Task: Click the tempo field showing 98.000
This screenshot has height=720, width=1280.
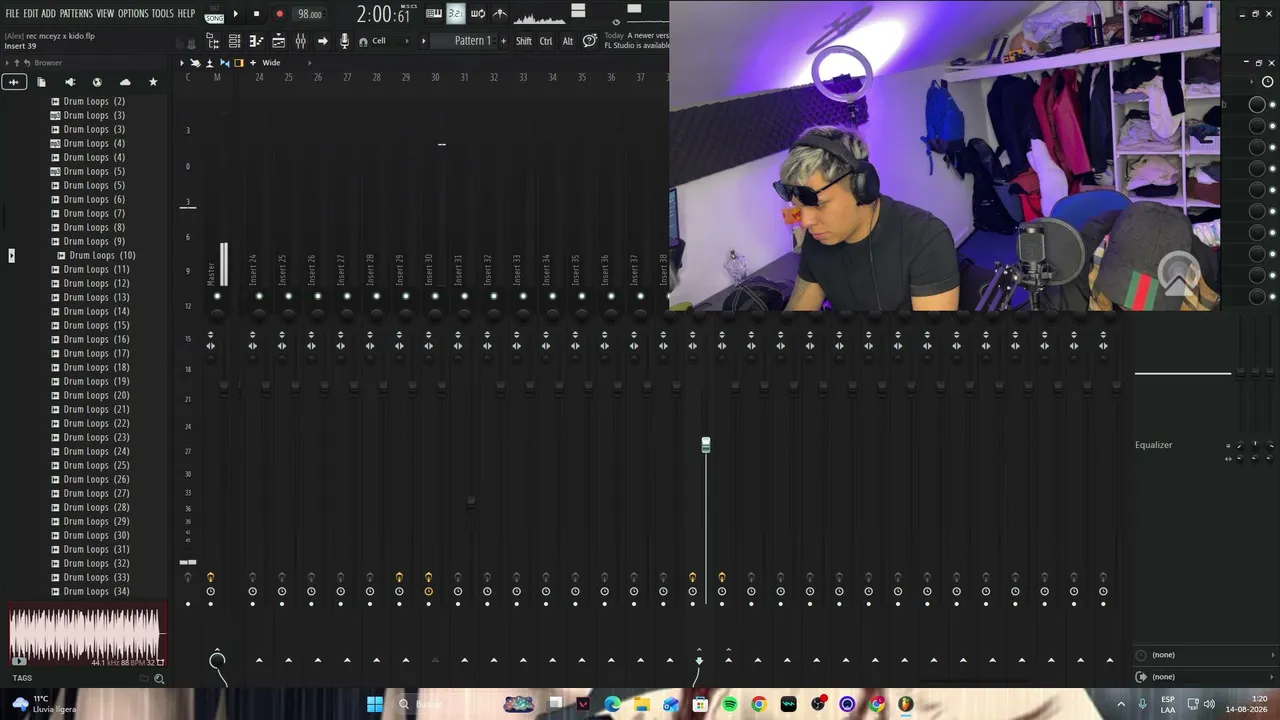Action: [x=310, y=14]
